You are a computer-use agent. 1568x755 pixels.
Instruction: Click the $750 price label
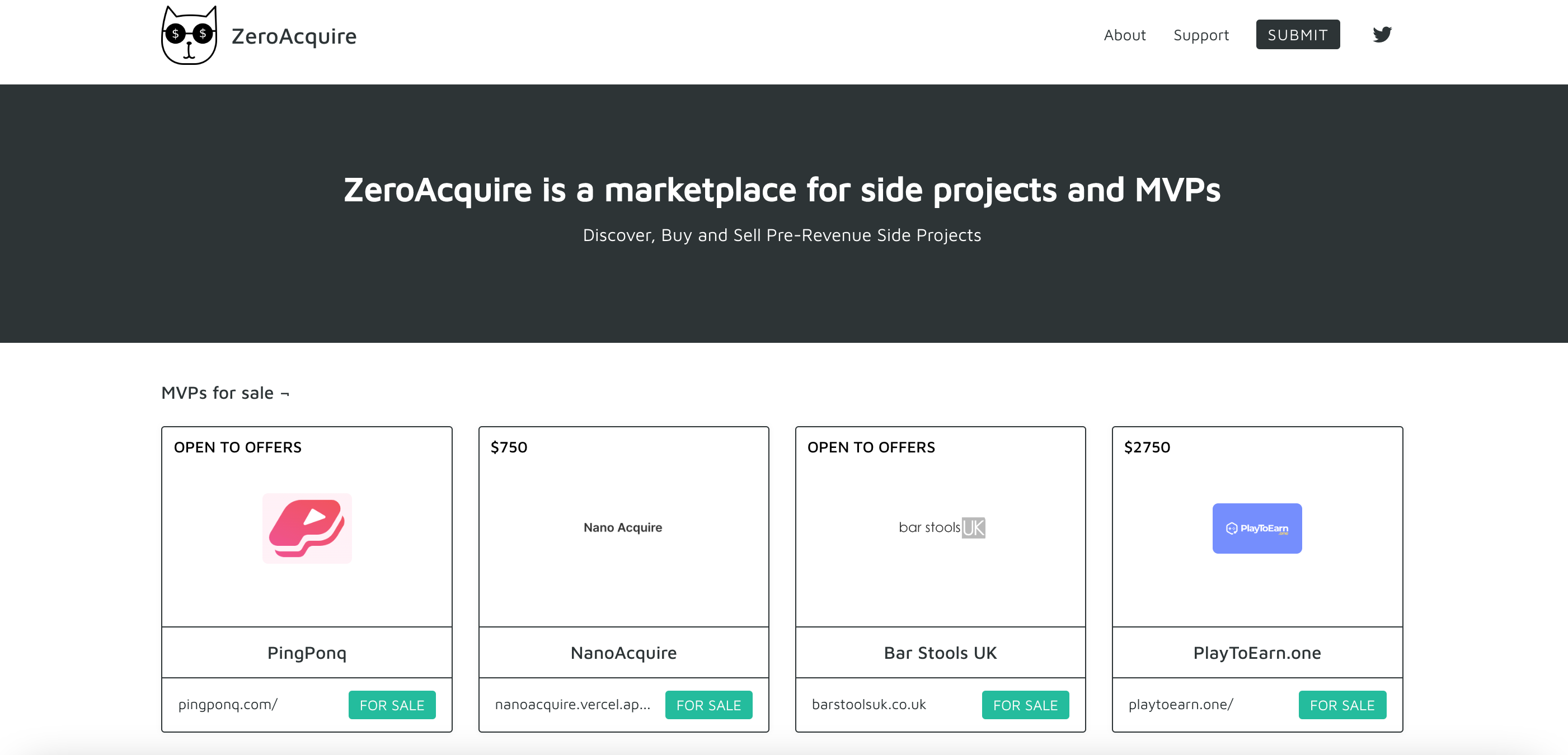click(509, 447)
